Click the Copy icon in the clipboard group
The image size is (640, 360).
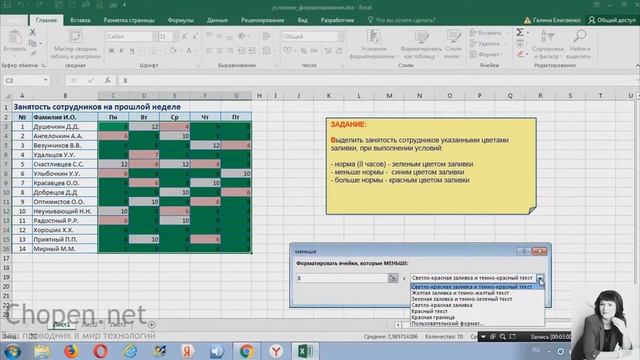coord(33,43)
